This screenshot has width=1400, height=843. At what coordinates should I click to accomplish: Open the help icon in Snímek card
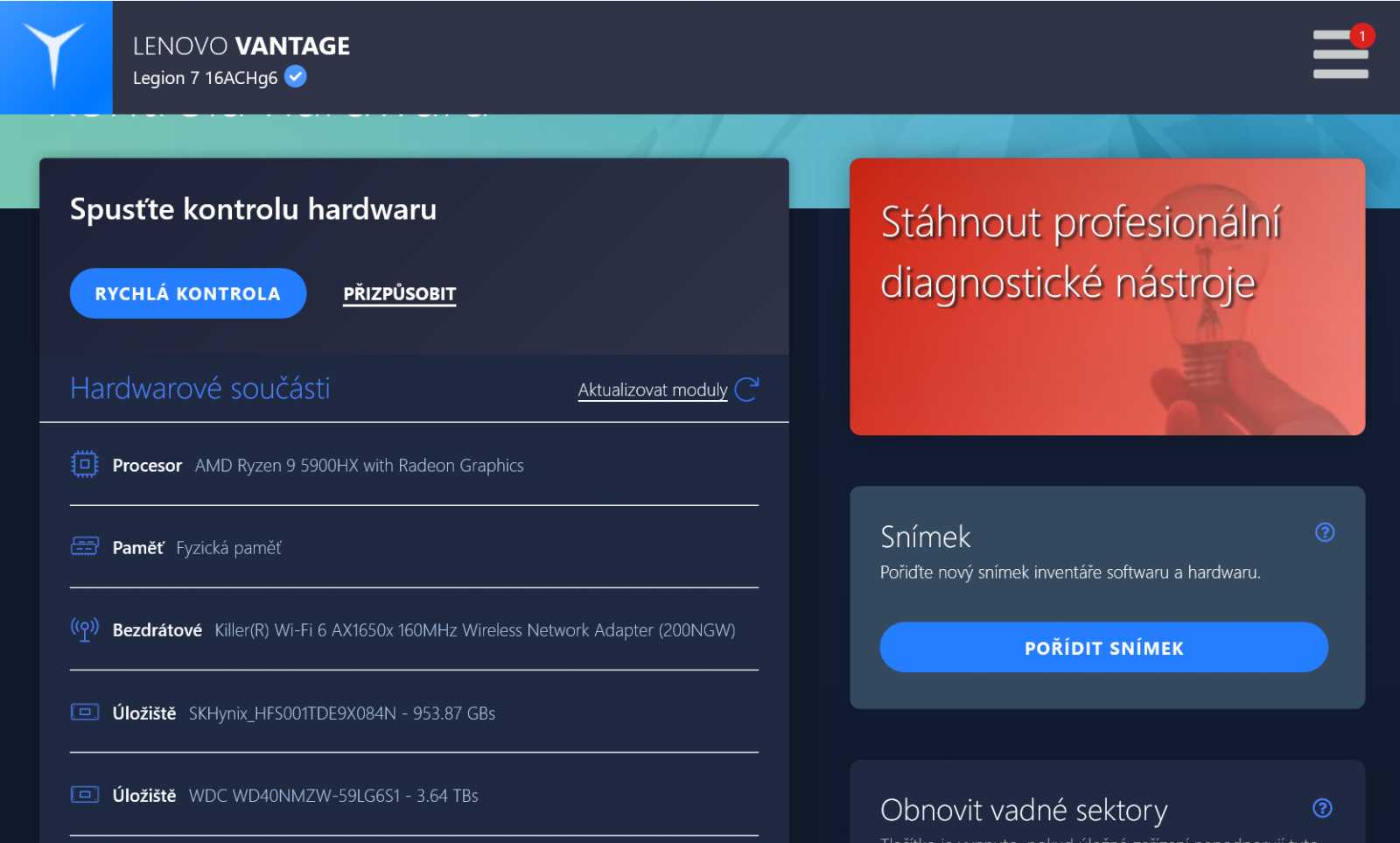[1325, 532]
